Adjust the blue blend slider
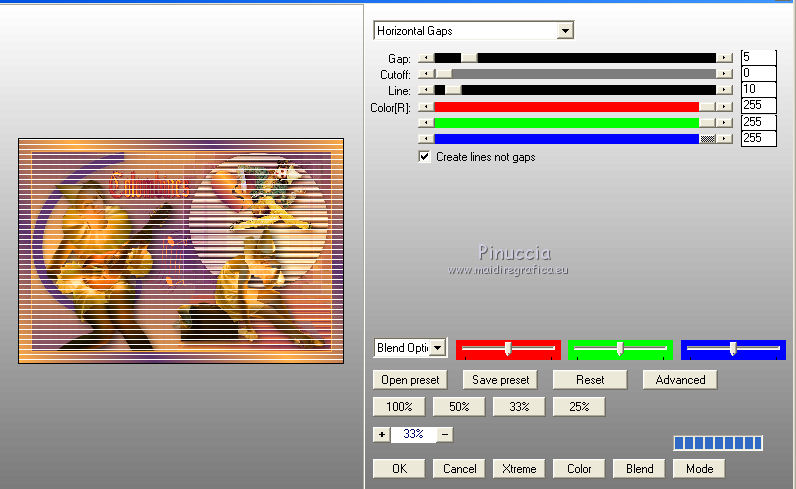Image resolution: width=796 pixels, height=489 pixels. click(x=733, y=349)
